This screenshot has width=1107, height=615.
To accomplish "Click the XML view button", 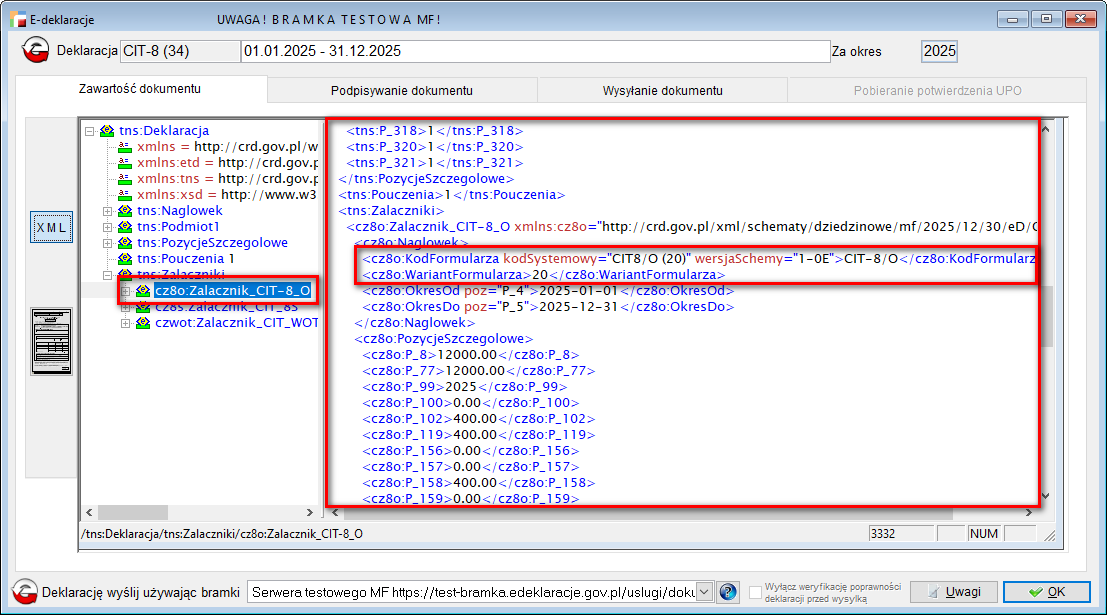I will point(51,227).
